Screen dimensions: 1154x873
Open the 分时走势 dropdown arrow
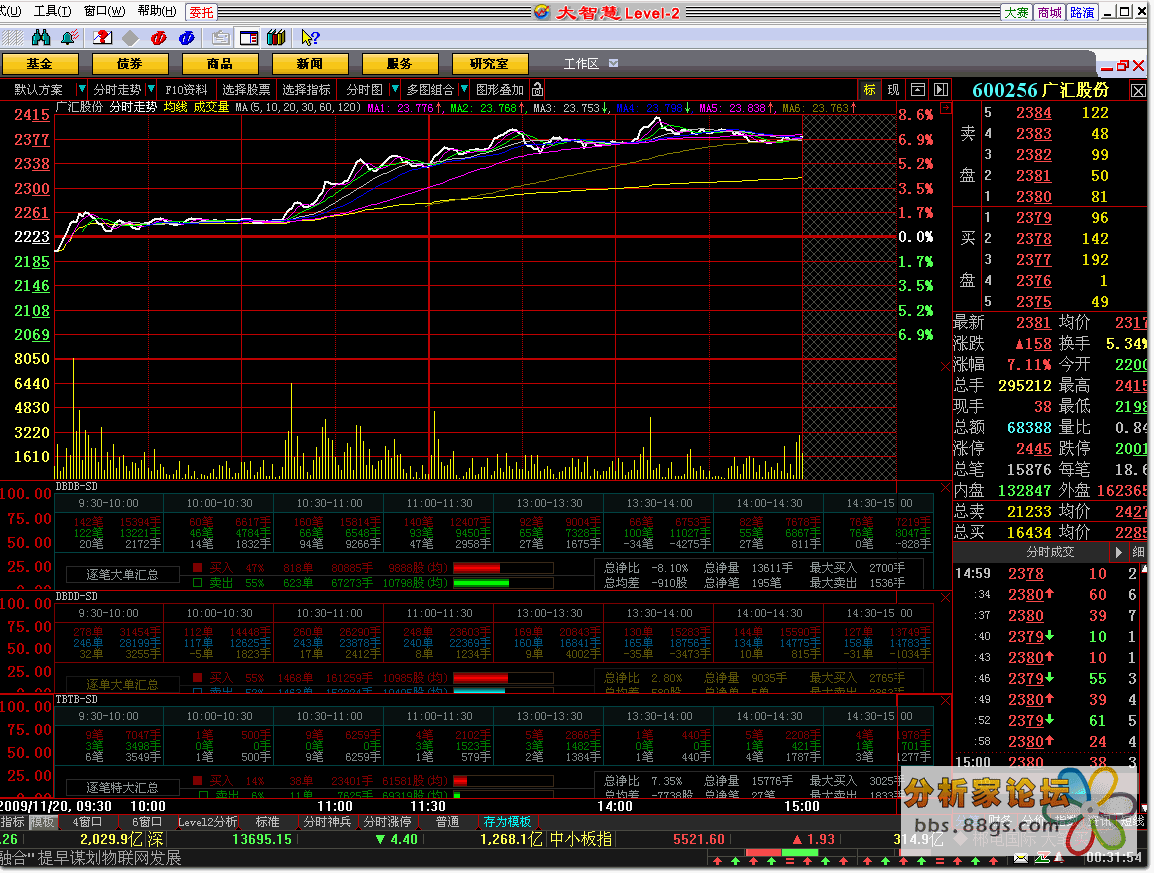(151, 89)
